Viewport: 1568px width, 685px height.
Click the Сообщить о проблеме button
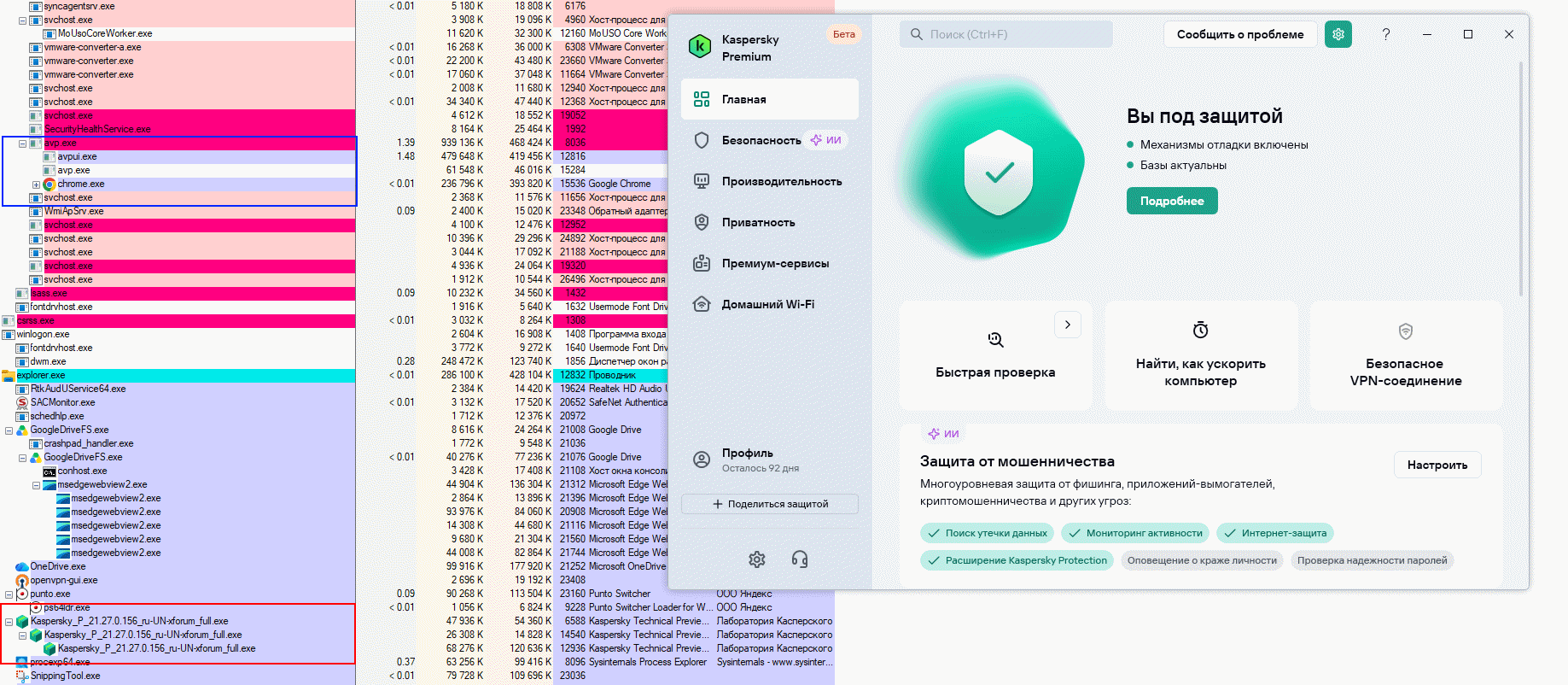[x=1240, y=34]
